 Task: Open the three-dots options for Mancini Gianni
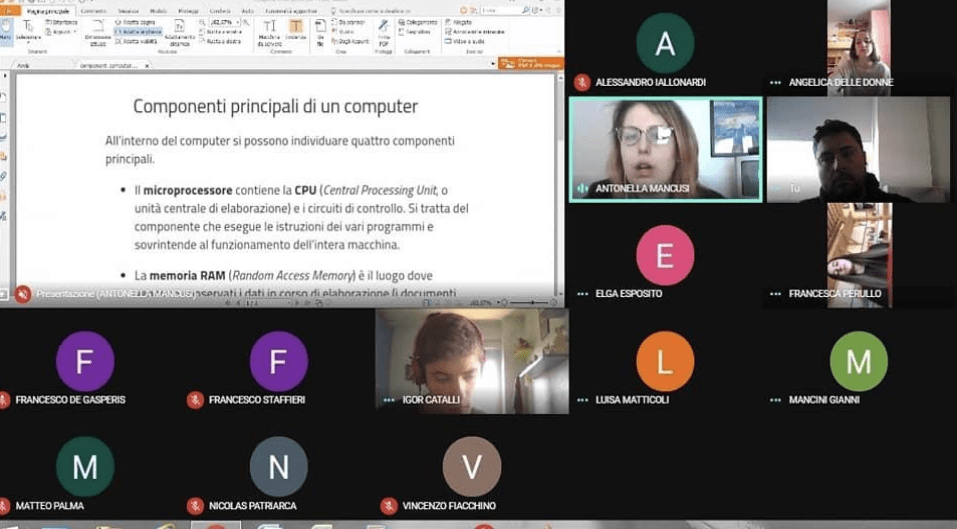[x=775, y=400]
